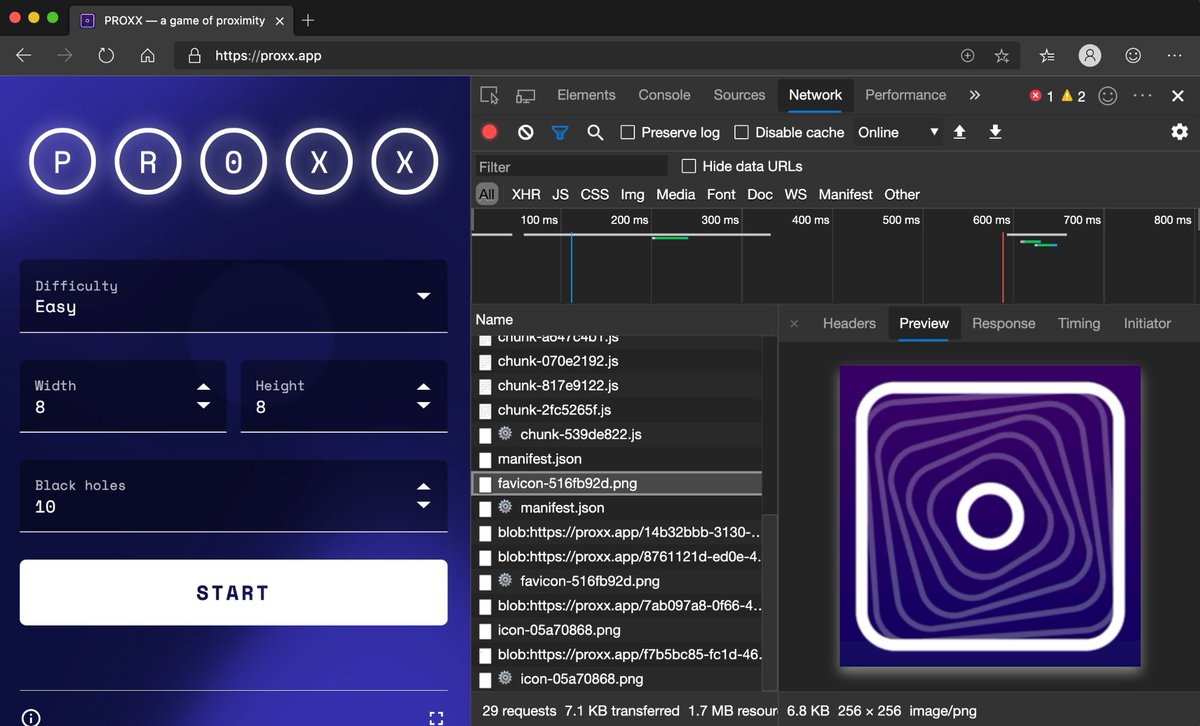The height and width of the screenshot is (726, 1200).
Task: Start the PROXX game
Action: pos(233,593)
